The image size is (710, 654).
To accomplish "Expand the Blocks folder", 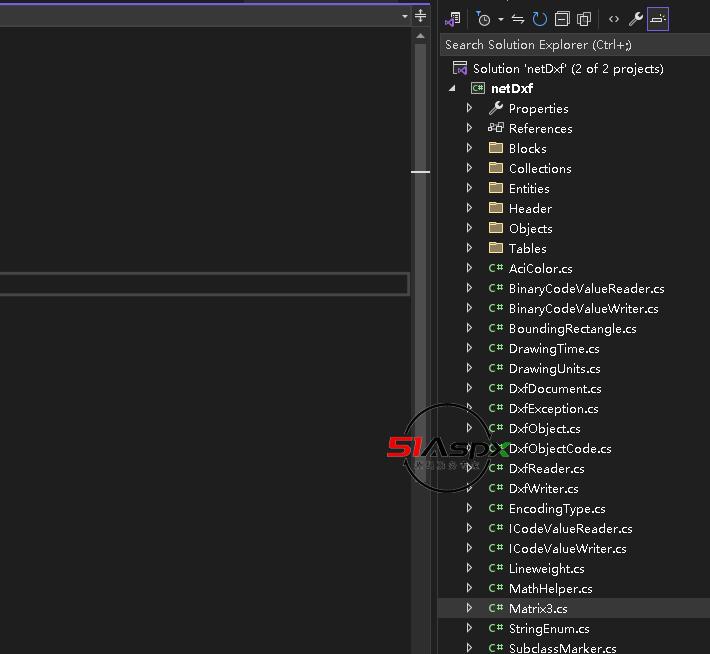I will click(470, 148).
